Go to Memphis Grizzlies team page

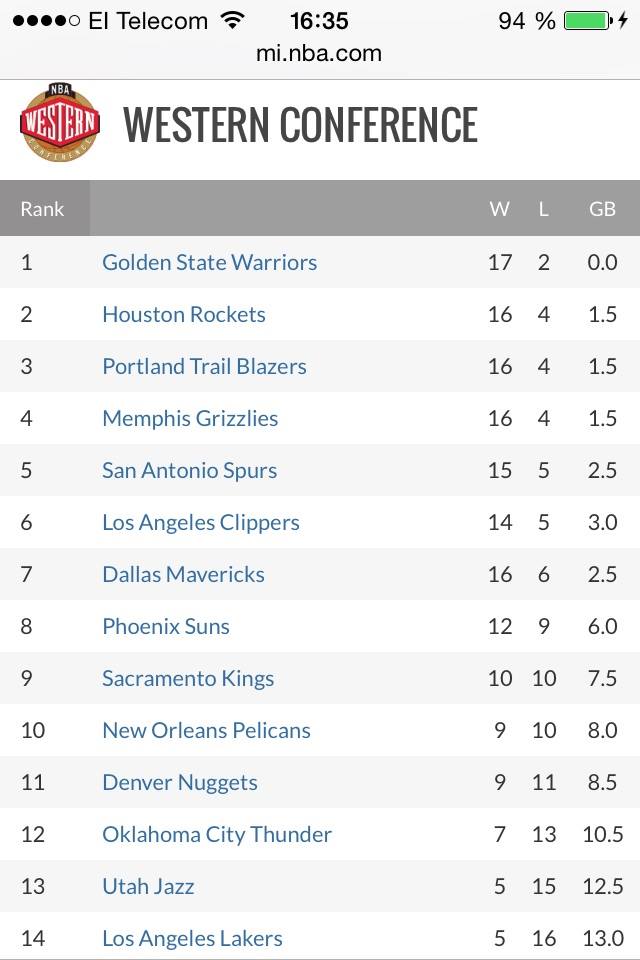190,418
